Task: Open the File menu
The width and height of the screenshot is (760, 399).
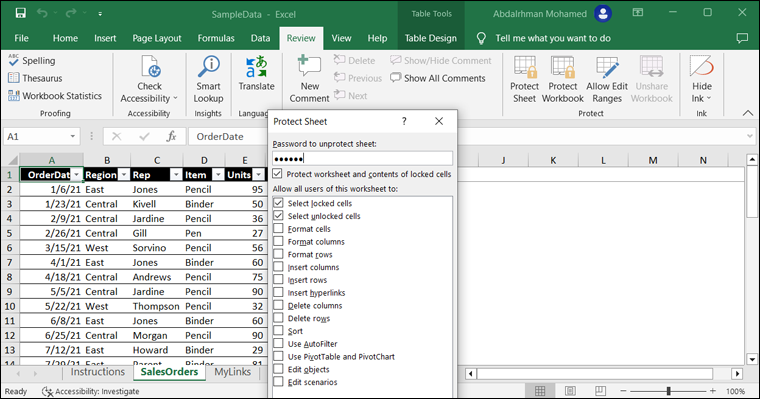Action: click(21, 38)
